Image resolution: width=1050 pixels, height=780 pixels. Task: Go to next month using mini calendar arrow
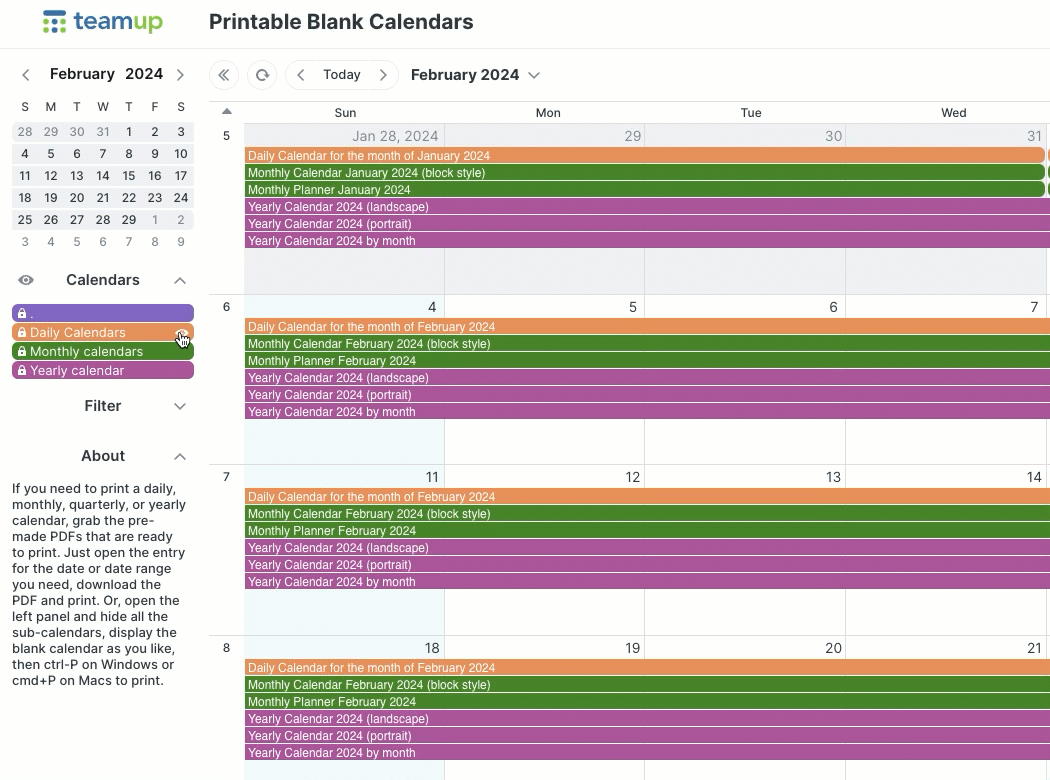pyautogui.click(x=180, y=74)
